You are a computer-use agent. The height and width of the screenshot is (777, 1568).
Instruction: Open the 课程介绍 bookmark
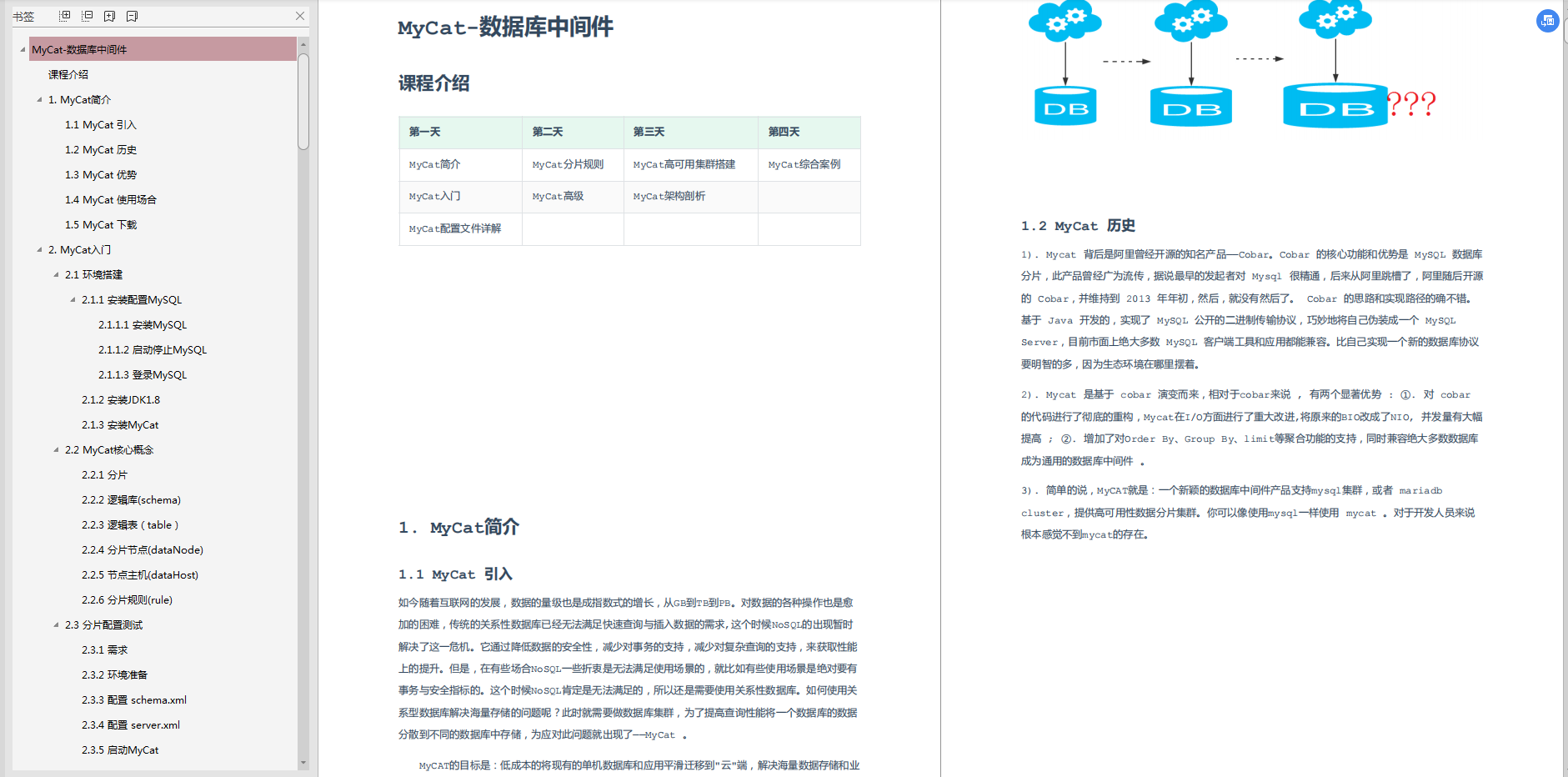coord(69,74)
